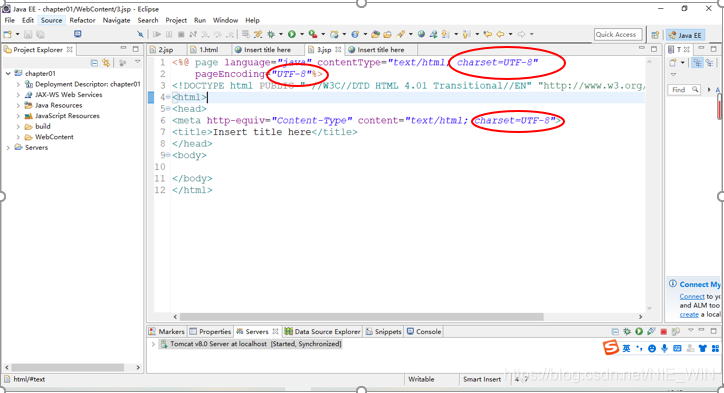This screenshot has width=724, height=393.
Task: Stop the server with the red square icon
Action: (664, 331)
